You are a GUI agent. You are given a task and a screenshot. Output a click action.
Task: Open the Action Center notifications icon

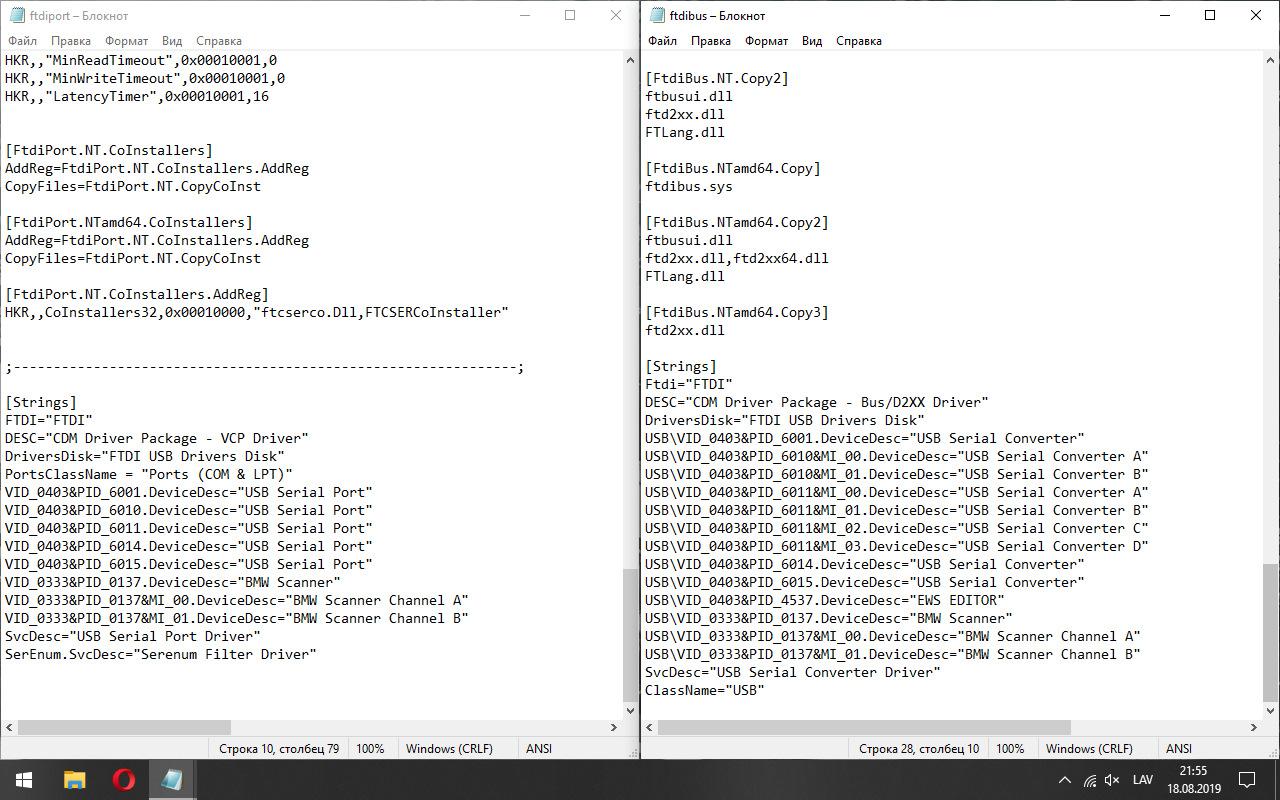[x=1247, y=780]
